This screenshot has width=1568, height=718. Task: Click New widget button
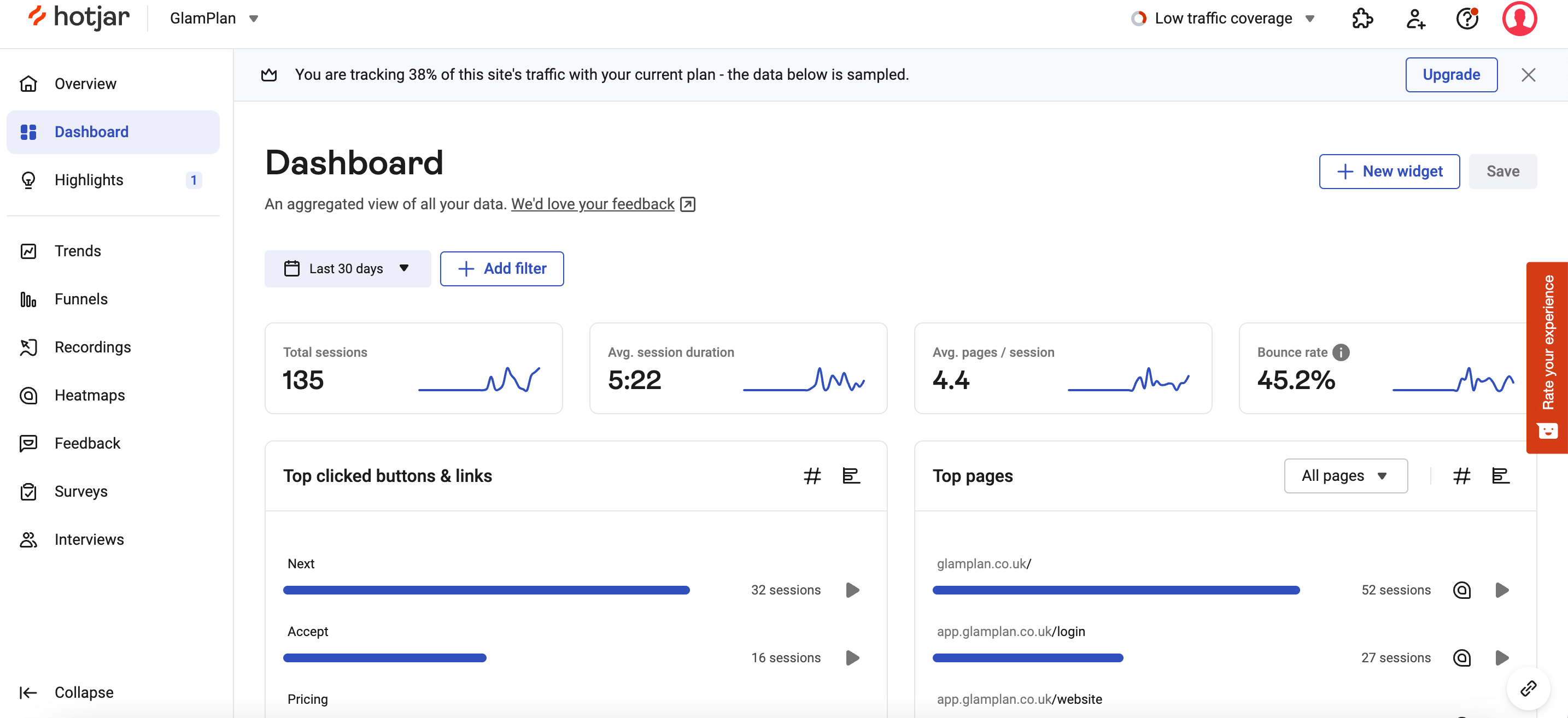click(1389, 172)
